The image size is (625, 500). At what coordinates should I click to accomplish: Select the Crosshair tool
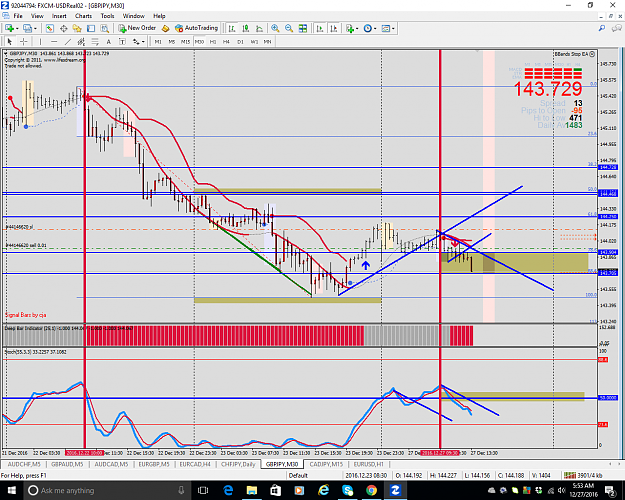point(24,41)
